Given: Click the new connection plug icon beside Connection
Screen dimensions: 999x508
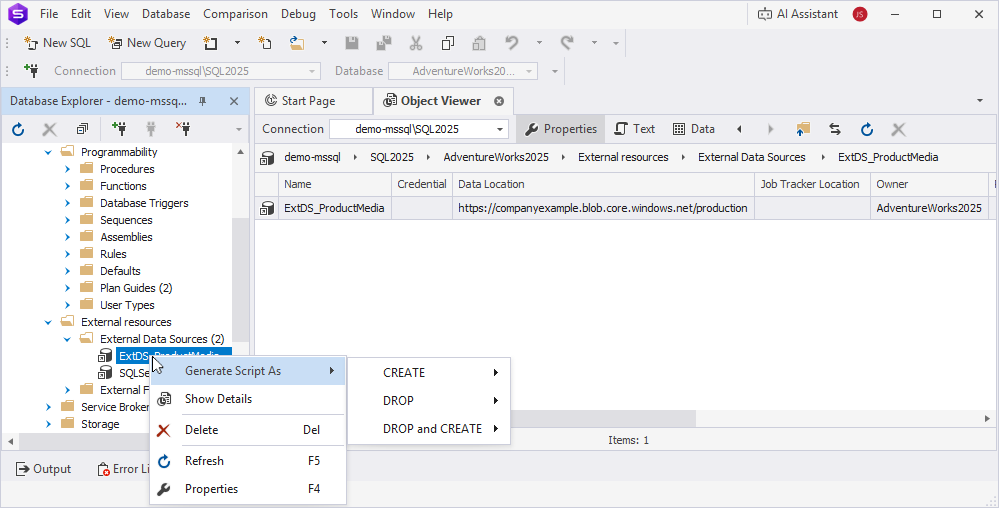Looking at the screenshot, I should pos(31,71).
